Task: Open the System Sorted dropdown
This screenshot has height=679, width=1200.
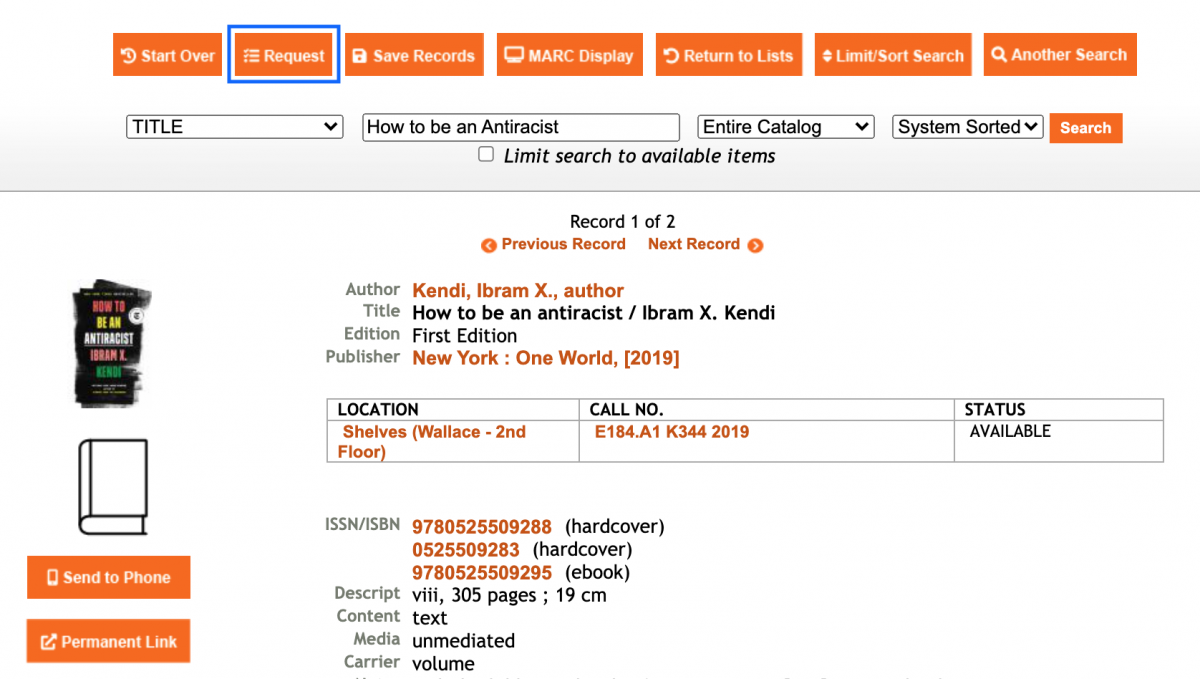Action: coord(967,127)
